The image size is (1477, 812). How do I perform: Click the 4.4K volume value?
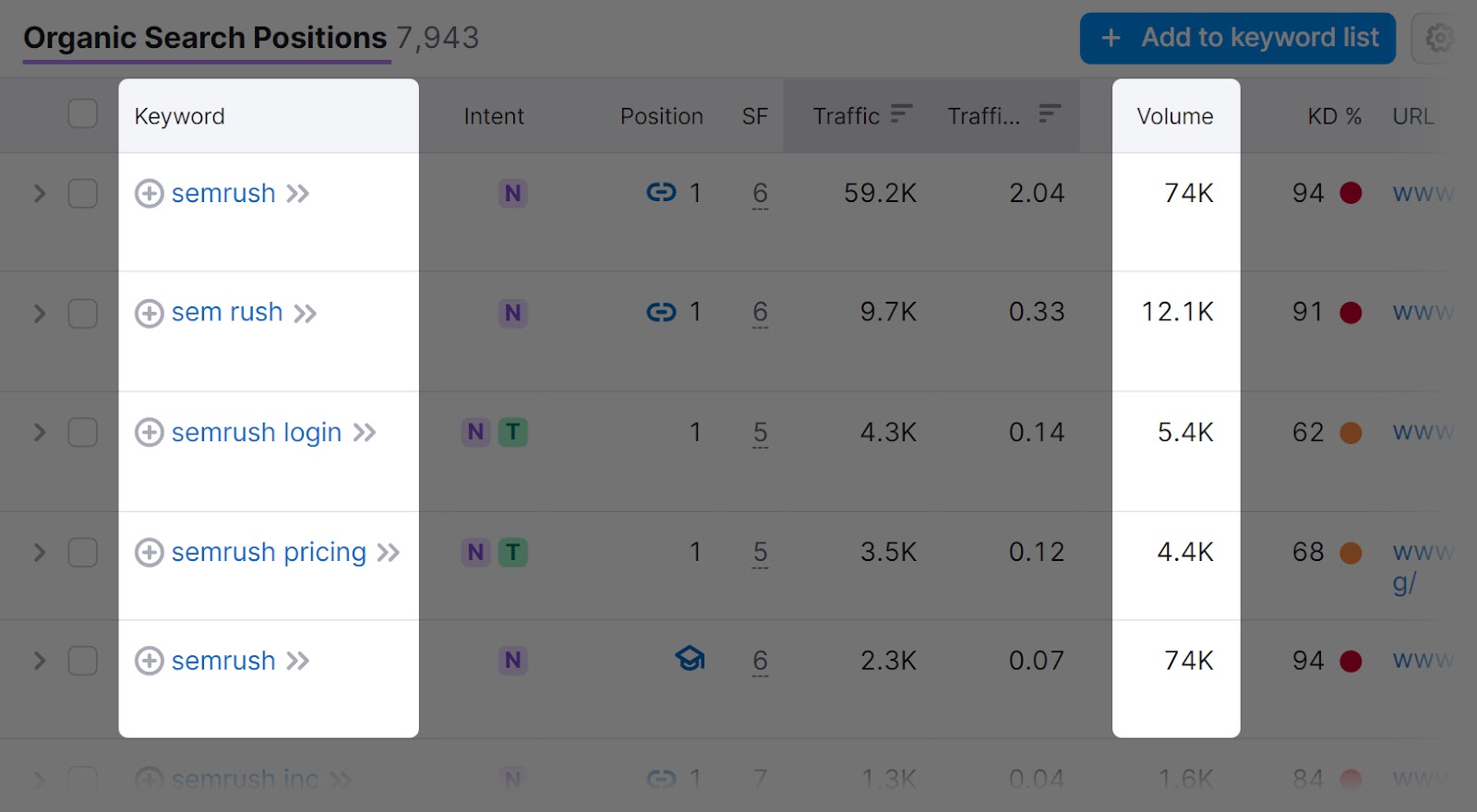(x=1186, y=553)
